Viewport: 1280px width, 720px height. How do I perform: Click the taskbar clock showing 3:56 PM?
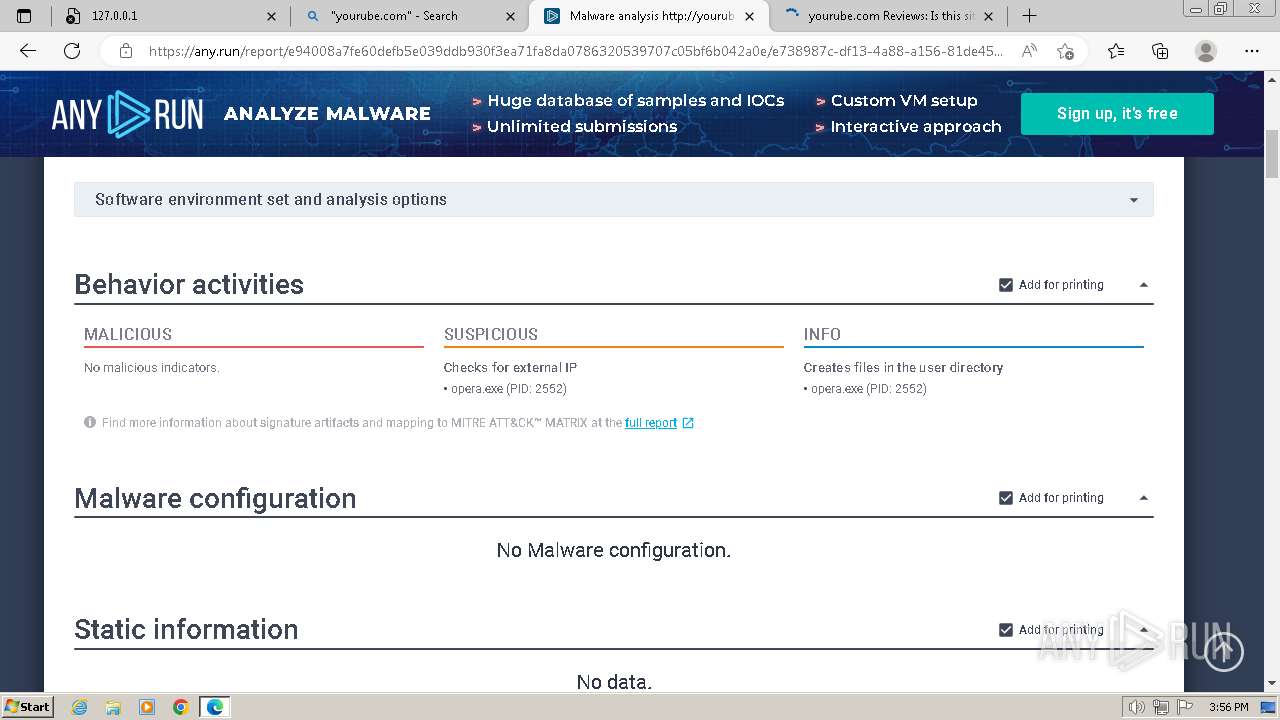[1228, 707]
